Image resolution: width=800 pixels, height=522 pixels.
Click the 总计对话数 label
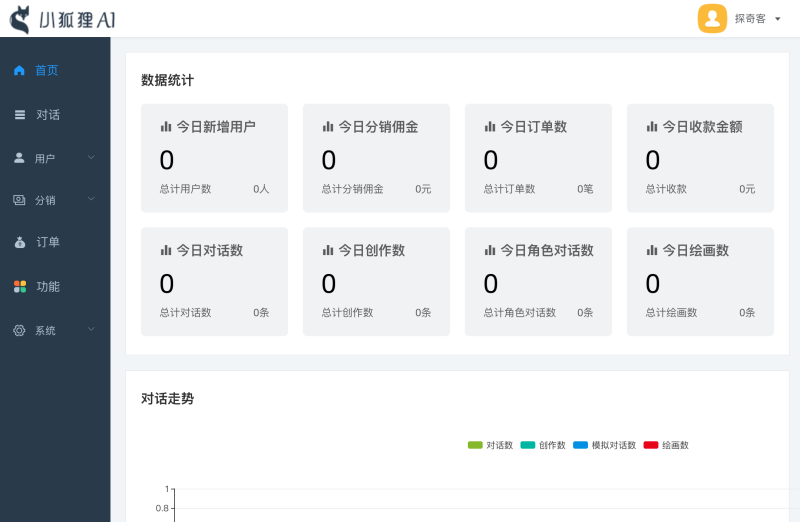point(185,312)
